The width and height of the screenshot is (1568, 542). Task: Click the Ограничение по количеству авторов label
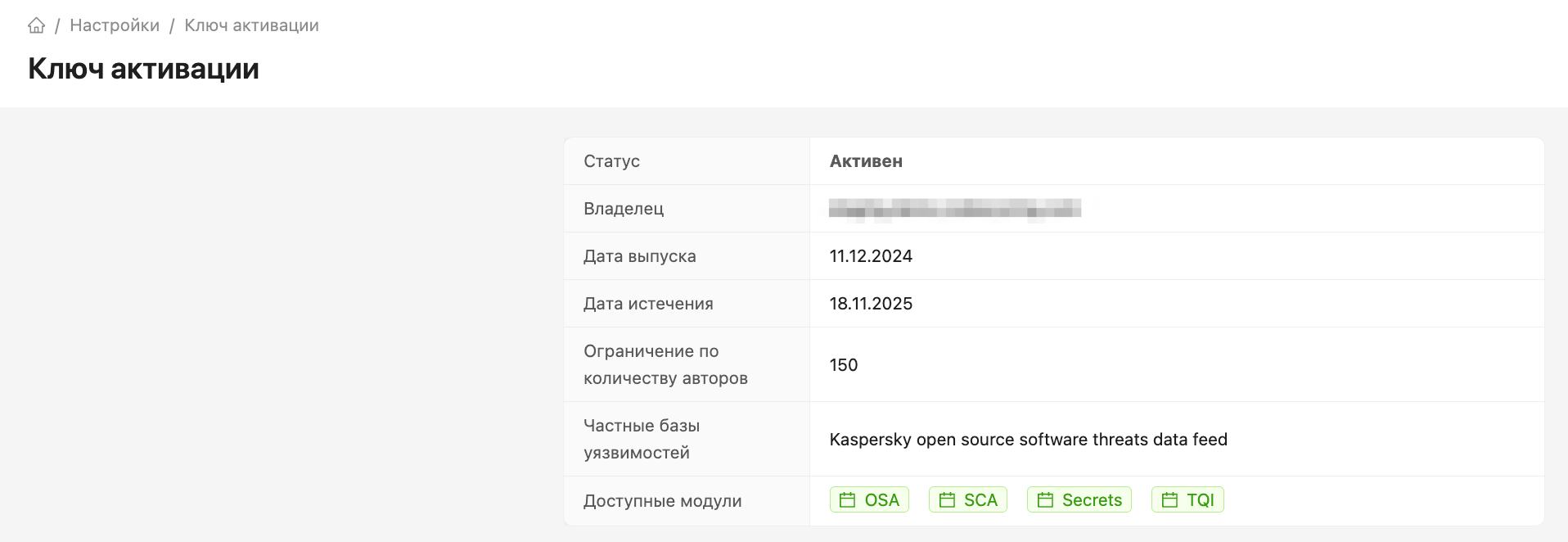point(665,364)
